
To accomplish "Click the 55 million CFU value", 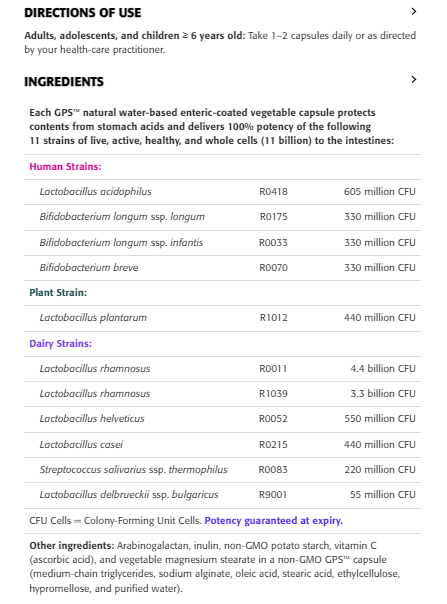I will [382, 495].
